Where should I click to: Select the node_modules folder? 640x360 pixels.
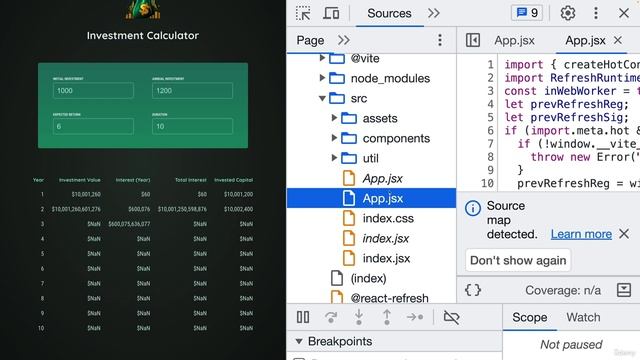pos(390,78)
